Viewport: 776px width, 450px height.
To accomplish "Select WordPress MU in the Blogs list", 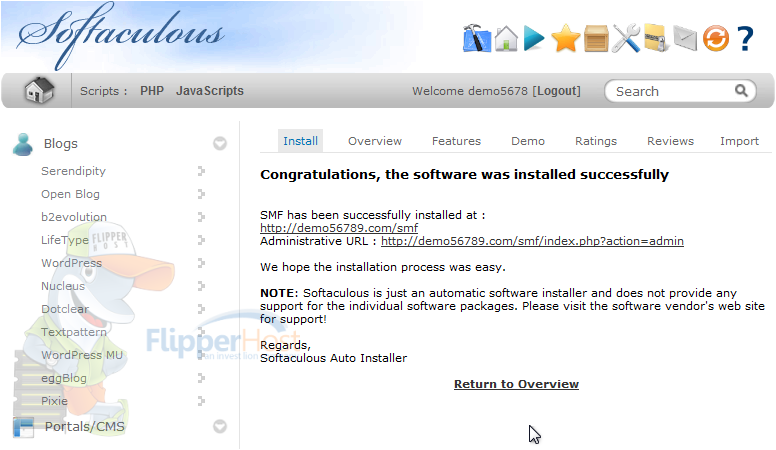I will (82, 355).
